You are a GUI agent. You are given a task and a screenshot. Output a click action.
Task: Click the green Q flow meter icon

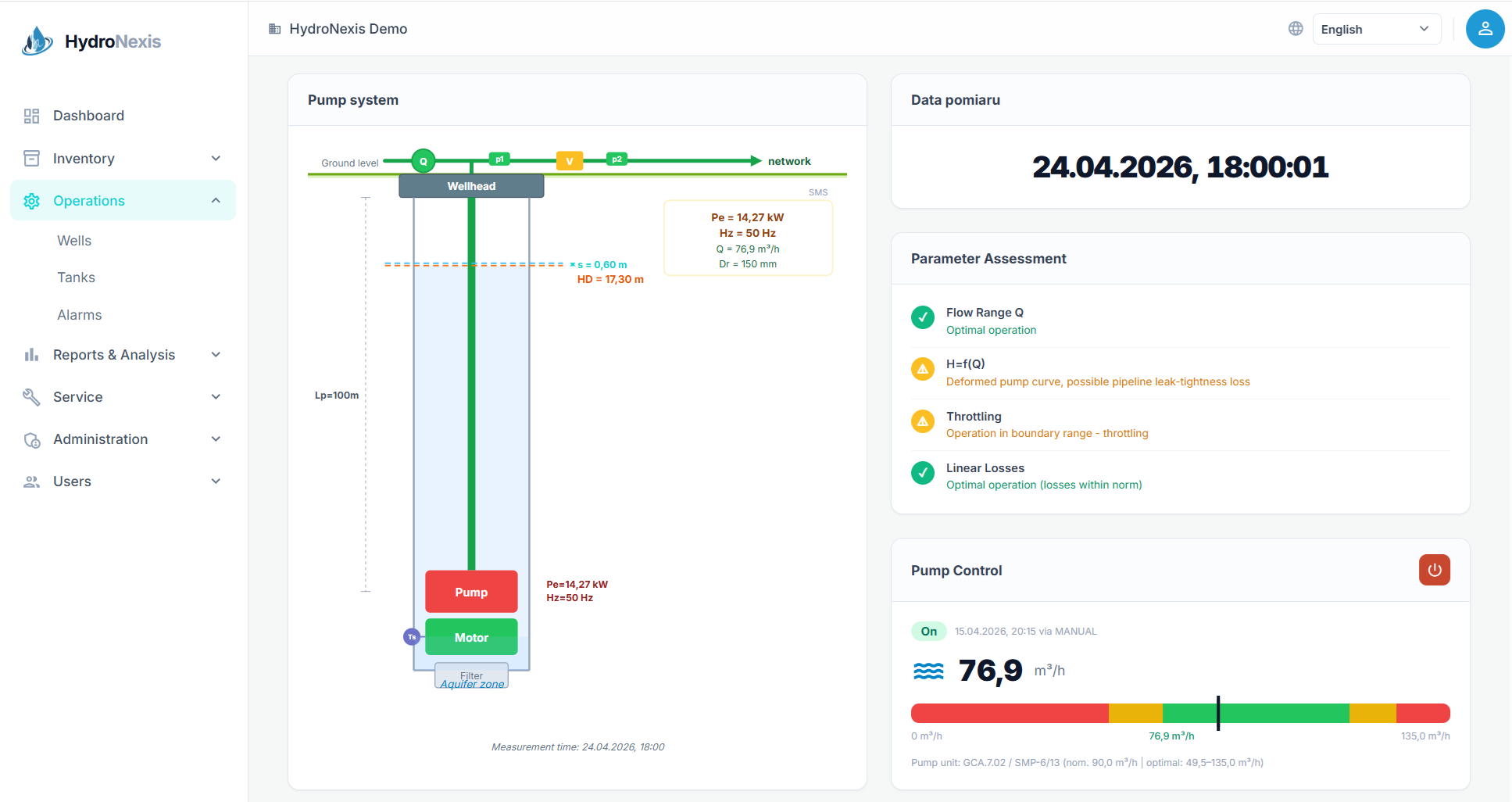point(424,161)
